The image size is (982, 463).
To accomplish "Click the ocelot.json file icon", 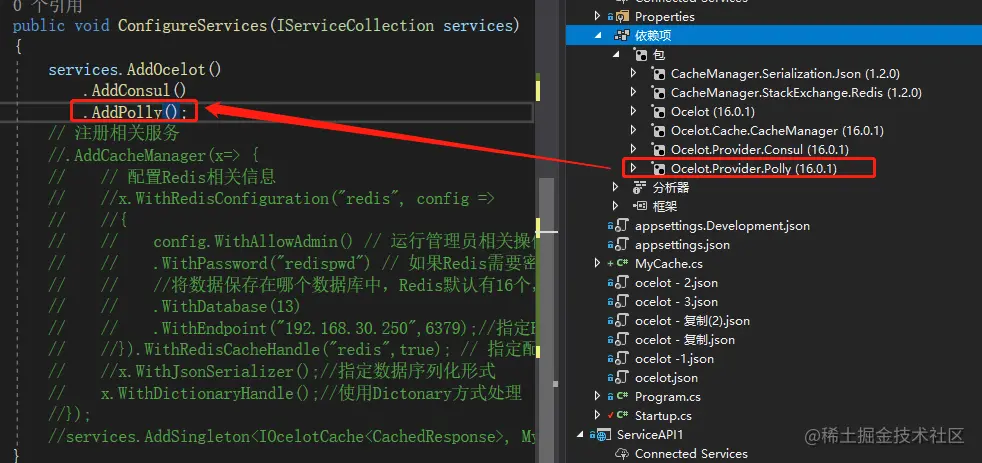I will coord(622,377).
